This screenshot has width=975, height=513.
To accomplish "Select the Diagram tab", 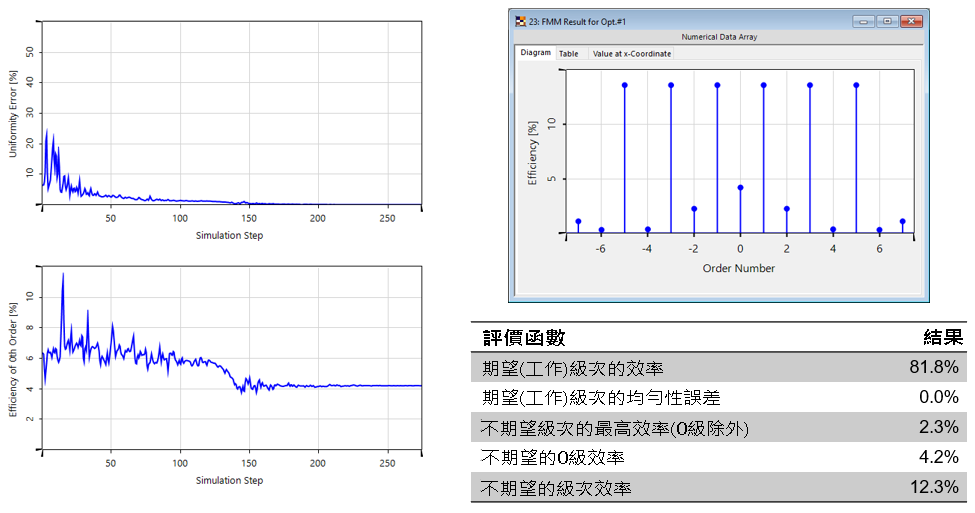I will coord(535,53).
